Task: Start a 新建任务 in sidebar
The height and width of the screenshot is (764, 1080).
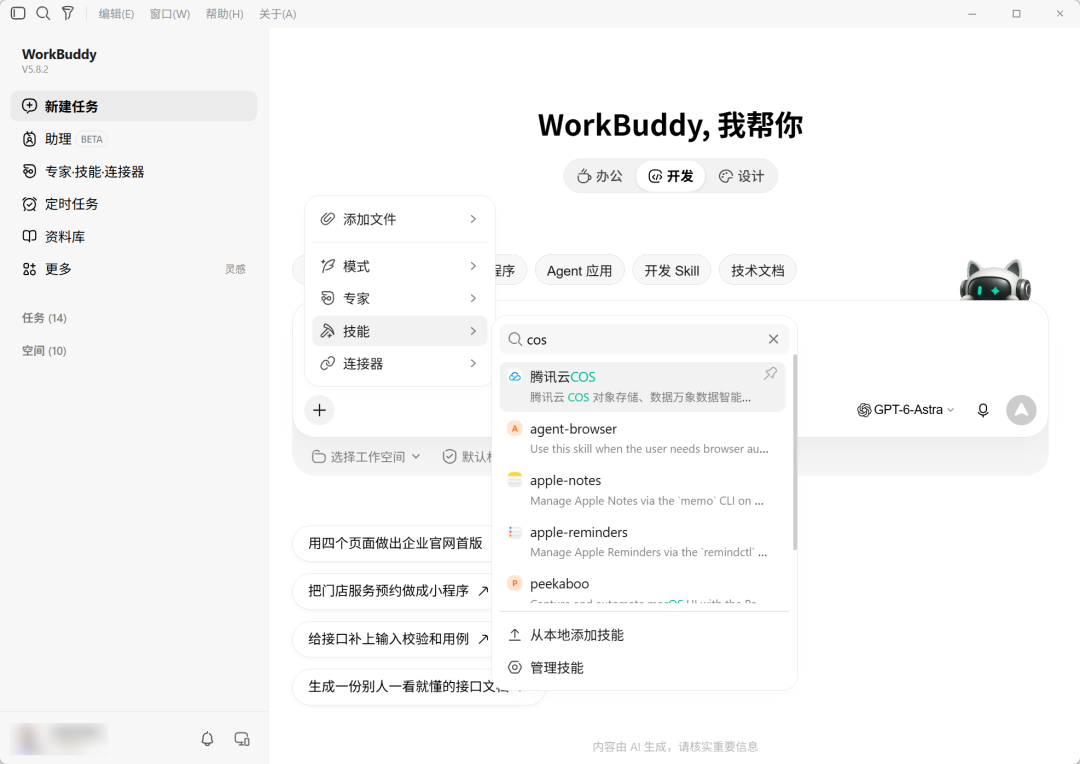Action: pyautogui.click(x=134, y=106)
